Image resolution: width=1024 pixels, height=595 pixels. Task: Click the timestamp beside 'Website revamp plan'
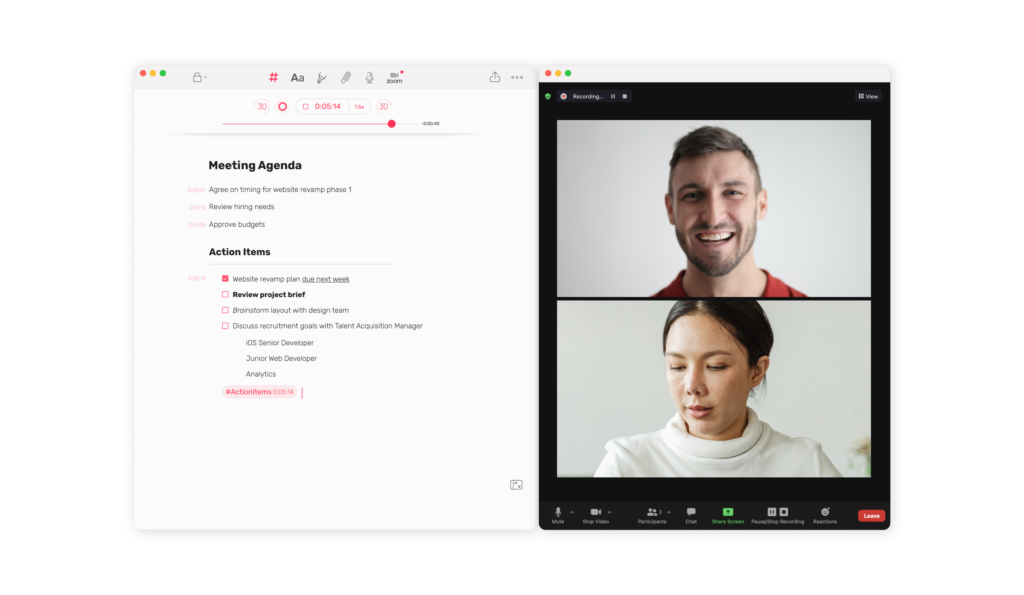(x=197, y=279)
